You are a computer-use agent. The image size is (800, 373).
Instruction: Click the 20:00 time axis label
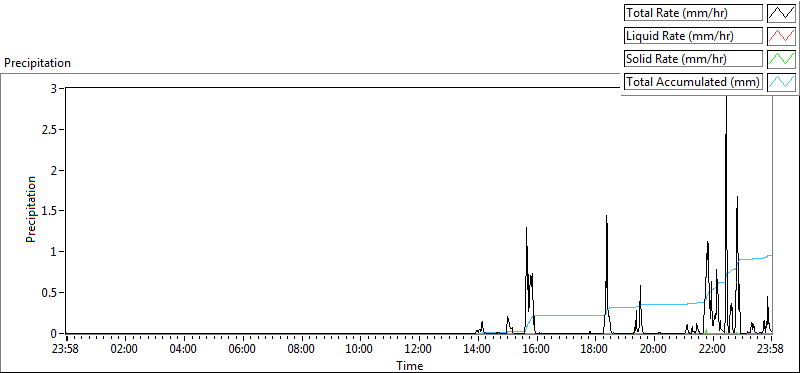click(x=653, y=350)
